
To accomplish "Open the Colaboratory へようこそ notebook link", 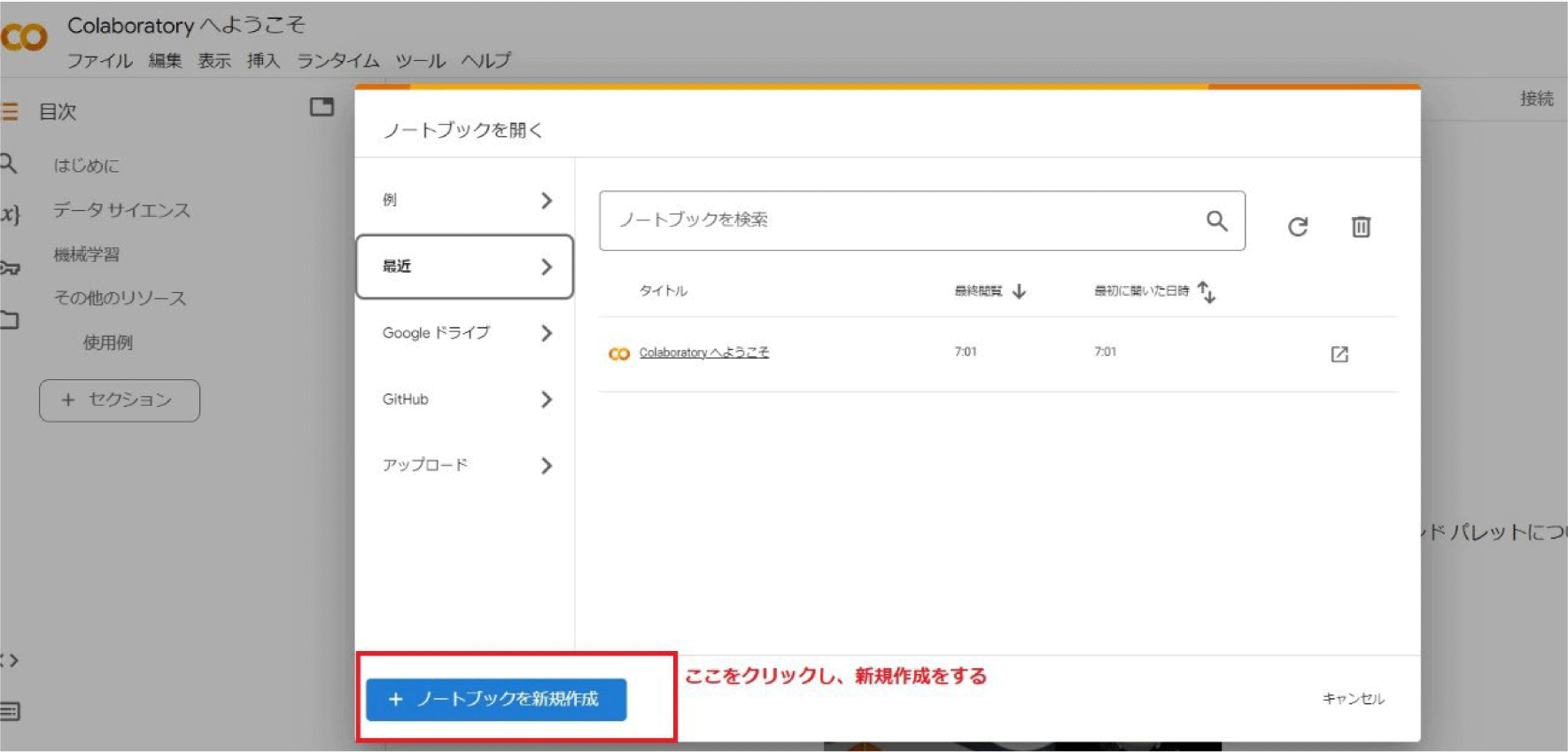I will coord(704,353).
